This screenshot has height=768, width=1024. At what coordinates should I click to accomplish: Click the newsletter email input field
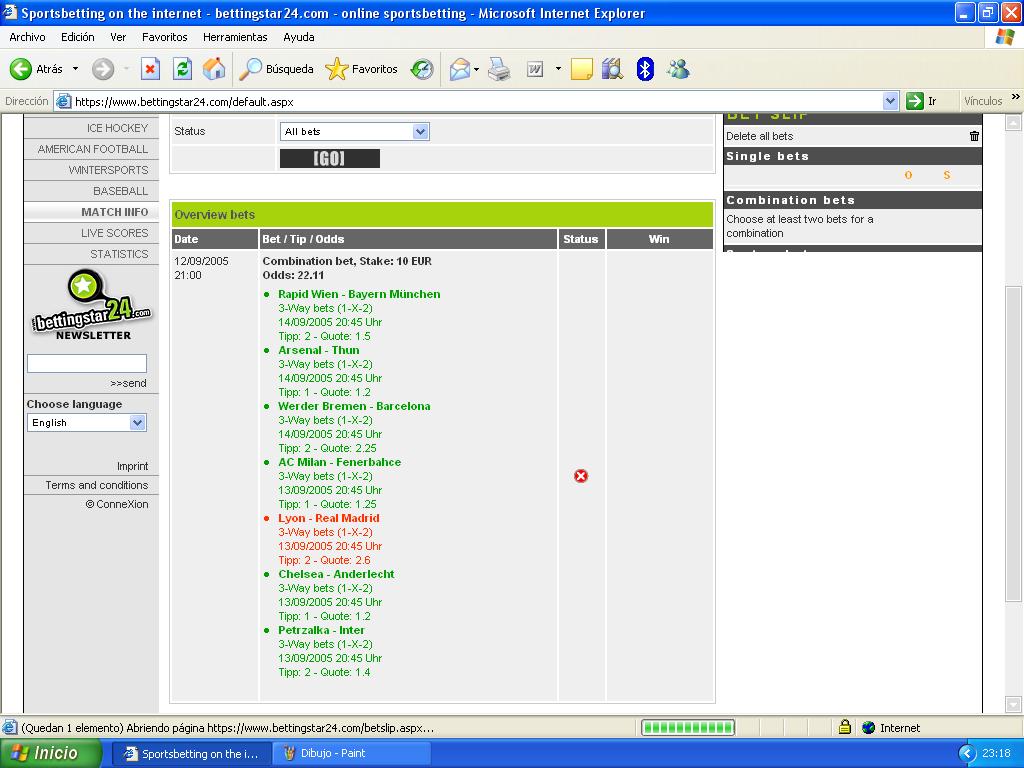click(87, 363)
